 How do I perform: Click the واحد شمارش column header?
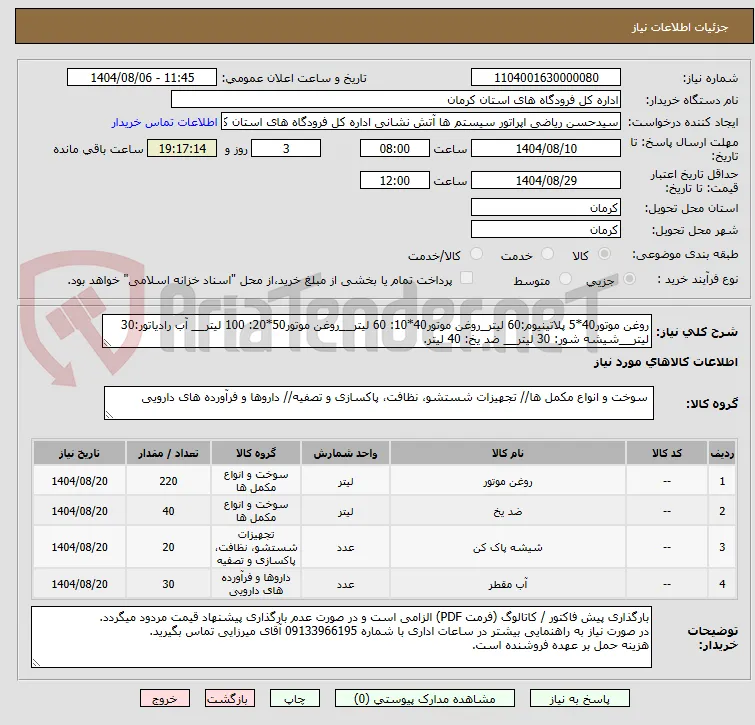point(345,453)
